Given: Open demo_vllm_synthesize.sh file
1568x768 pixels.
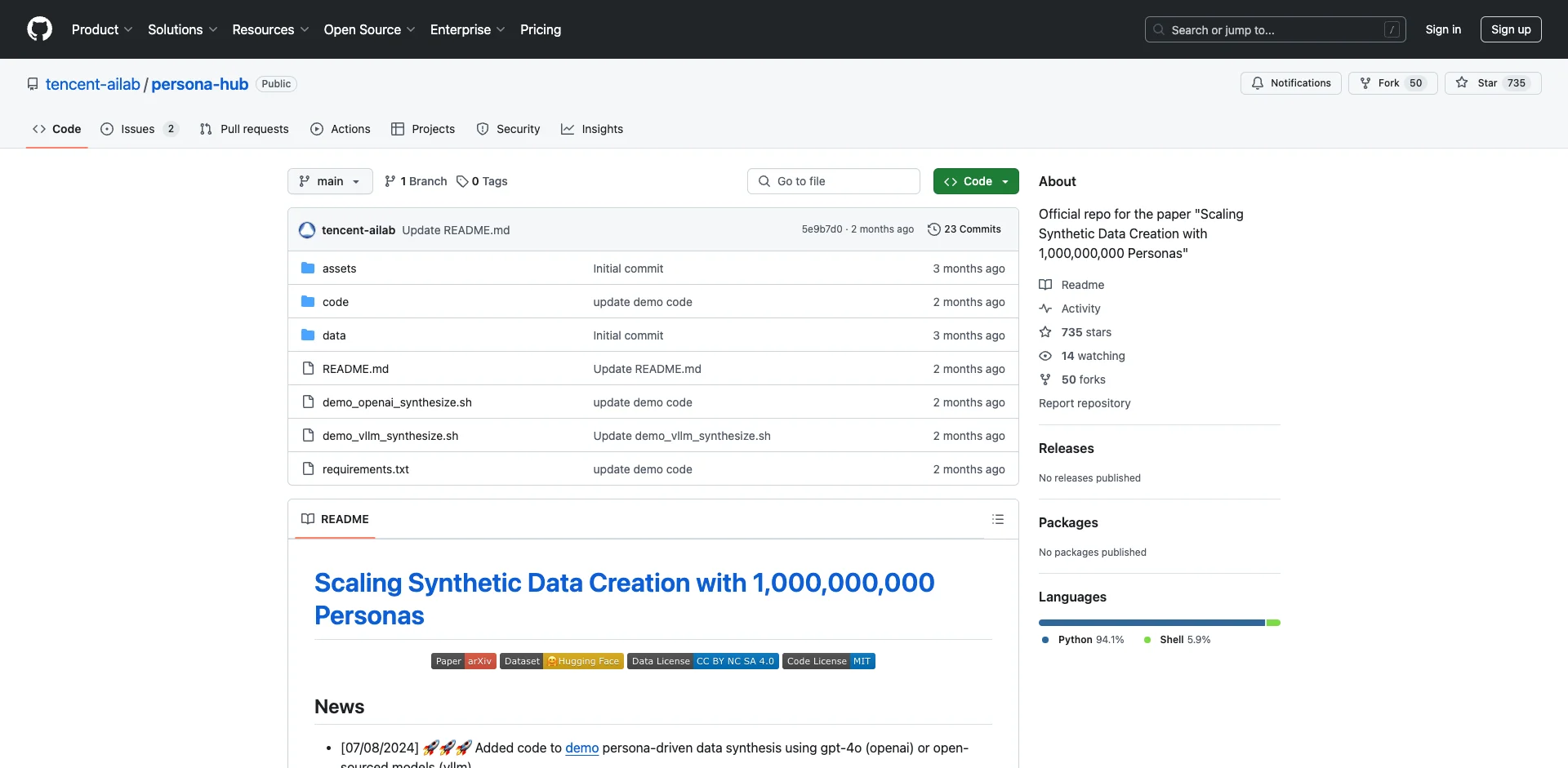Looking at the screenshot, I should tap(390, 436).
